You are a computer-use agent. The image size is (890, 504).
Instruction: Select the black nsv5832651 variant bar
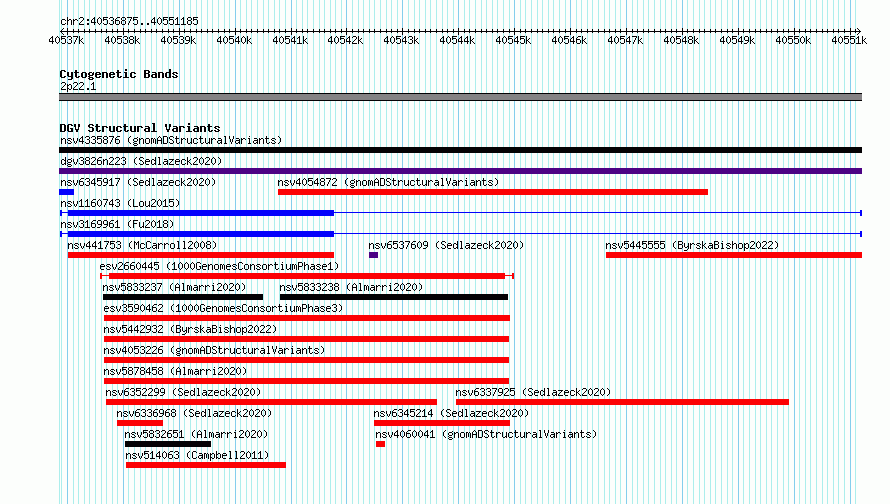168,444
